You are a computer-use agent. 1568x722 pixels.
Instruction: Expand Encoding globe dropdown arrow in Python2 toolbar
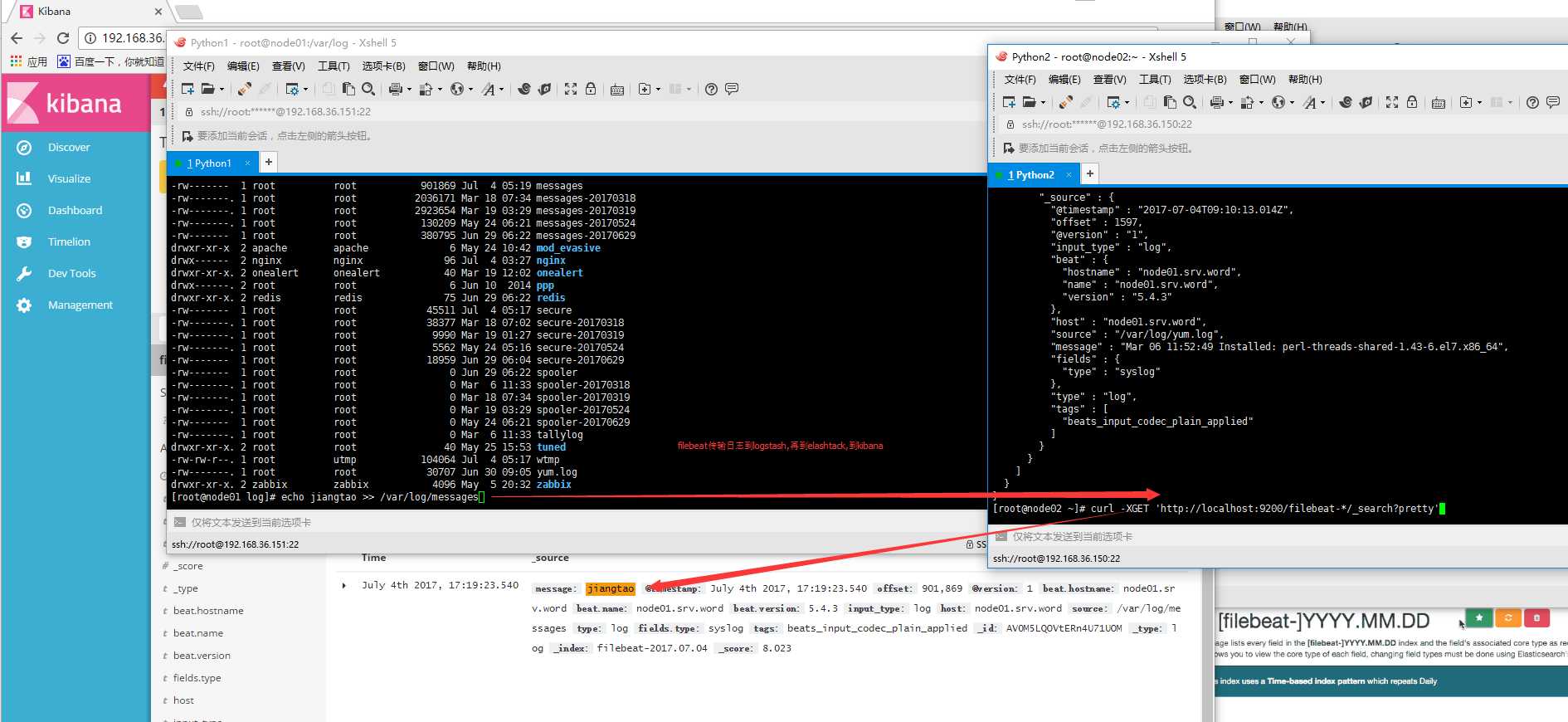point(1292,102)
